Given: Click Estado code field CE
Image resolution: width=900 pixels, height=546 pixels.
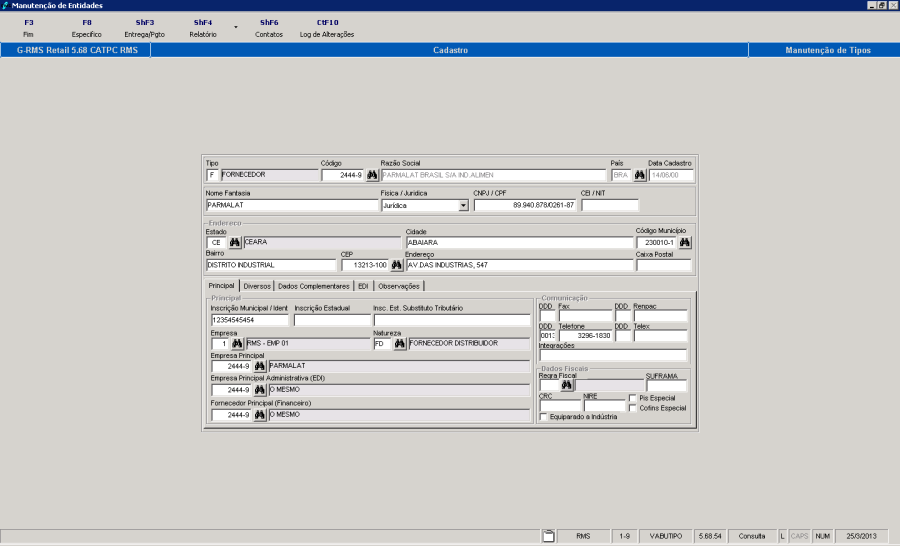Looking at the screenshot, I should pos(216,242).
